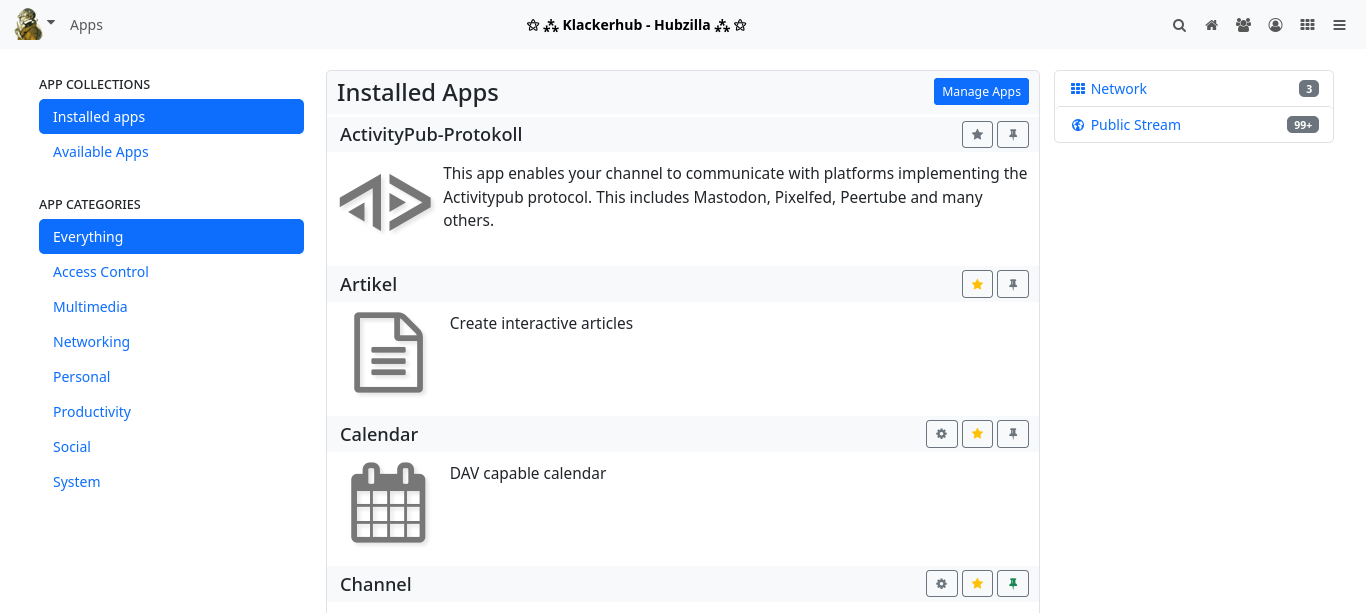The height and width of the screenshot is (613, 1366).
Task: Click the Channel app settings gear icon
Action: click(941, 584)
